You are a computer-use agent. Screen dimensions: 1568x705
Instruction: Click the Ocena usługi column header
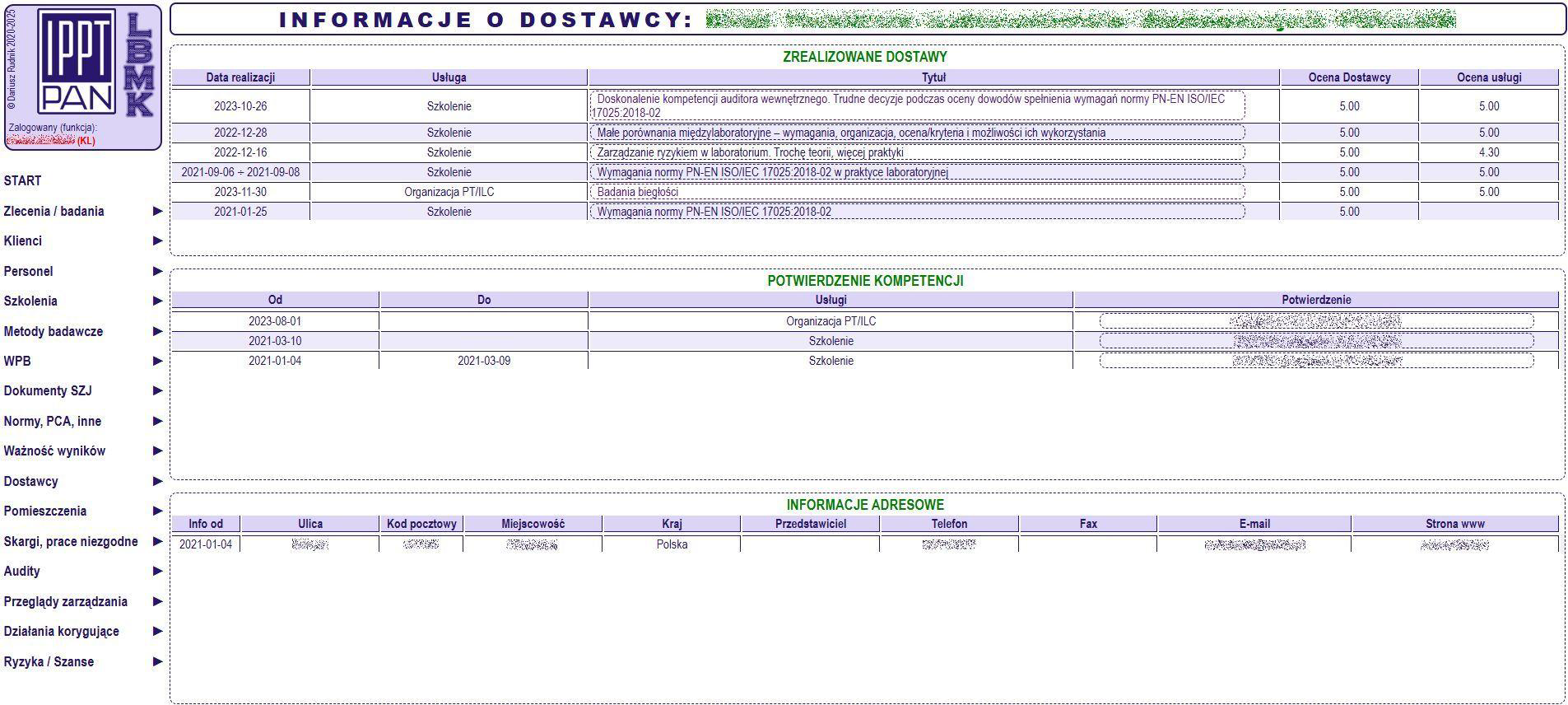click(x=1489, y=77)
